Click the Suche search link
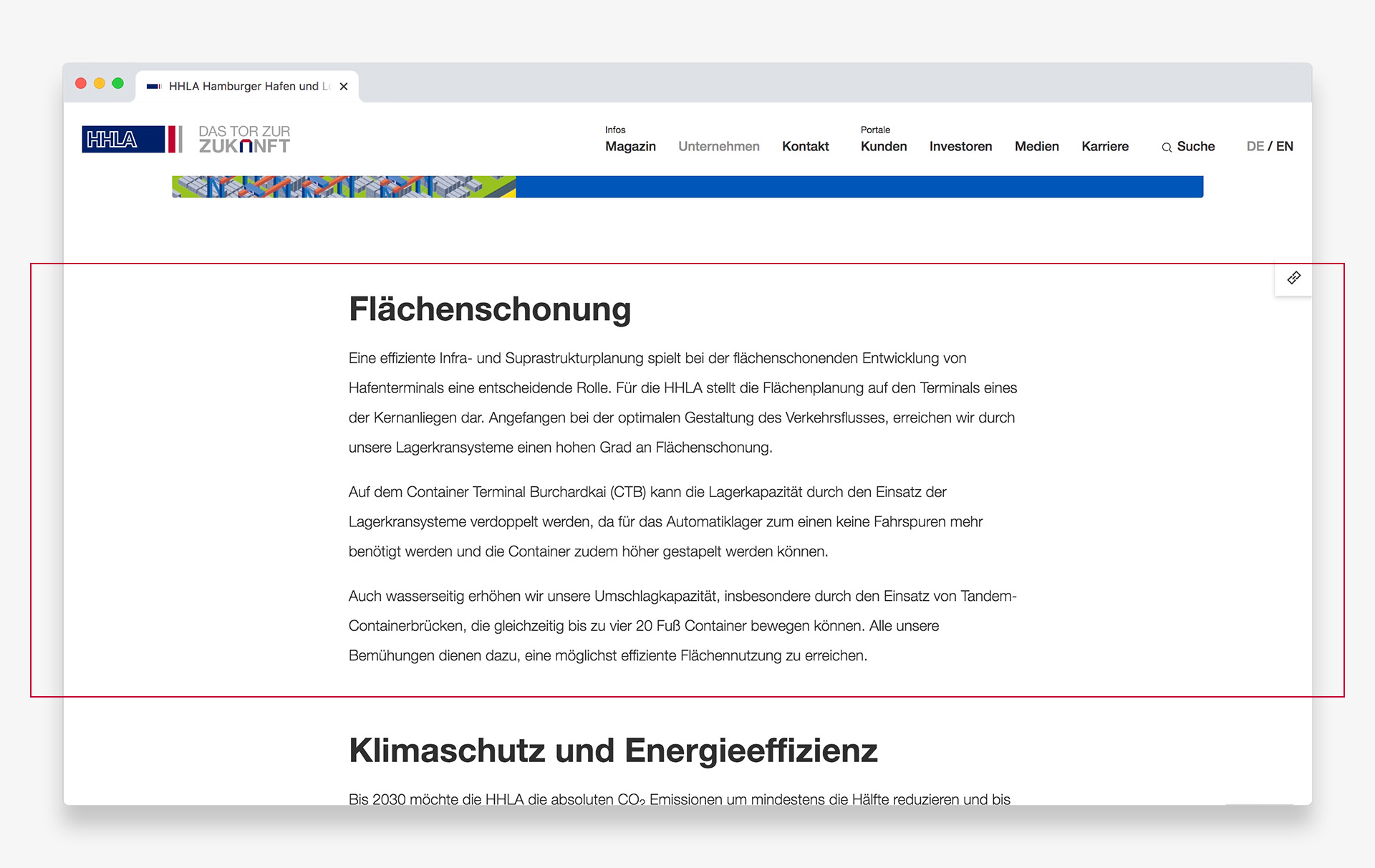Image resolution: width=1375 pixels, height=868 pixels. (x=1196, y=146)
